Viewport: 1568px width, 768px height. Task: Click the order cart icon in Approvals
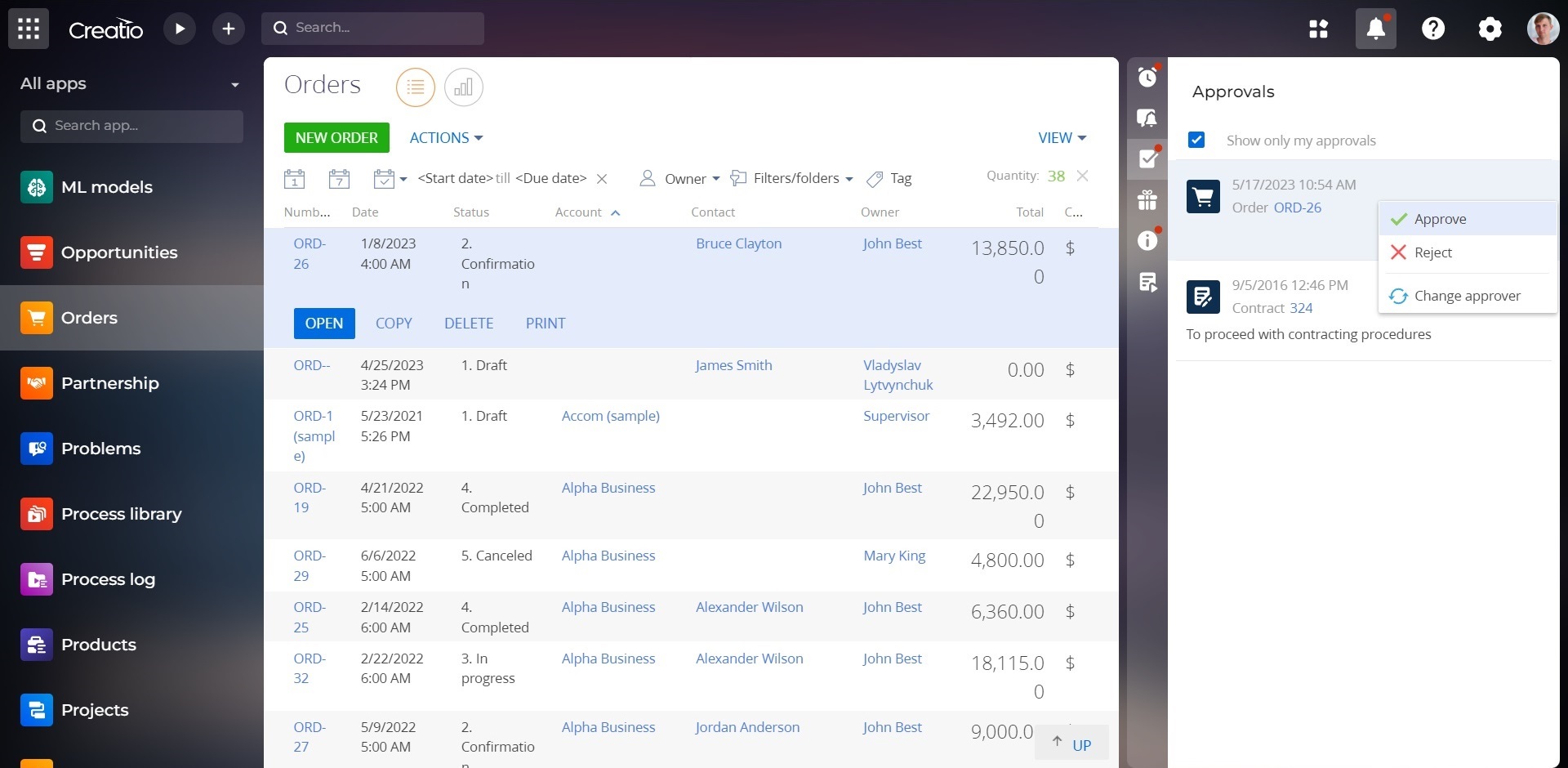tap(1203, 197)
